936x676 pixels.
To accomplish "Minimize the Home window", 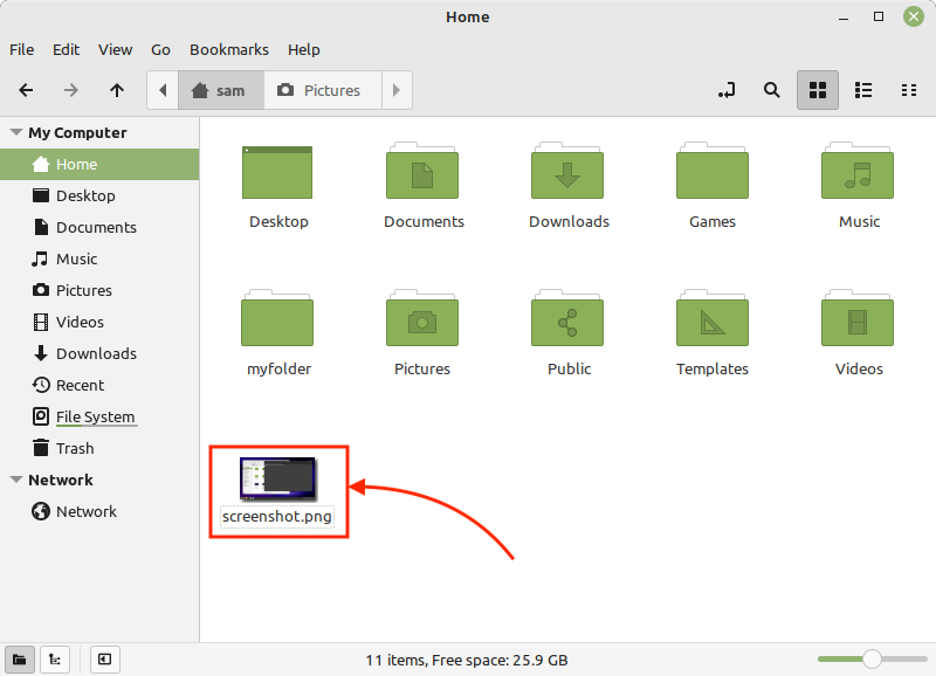I will pos(843,17).
